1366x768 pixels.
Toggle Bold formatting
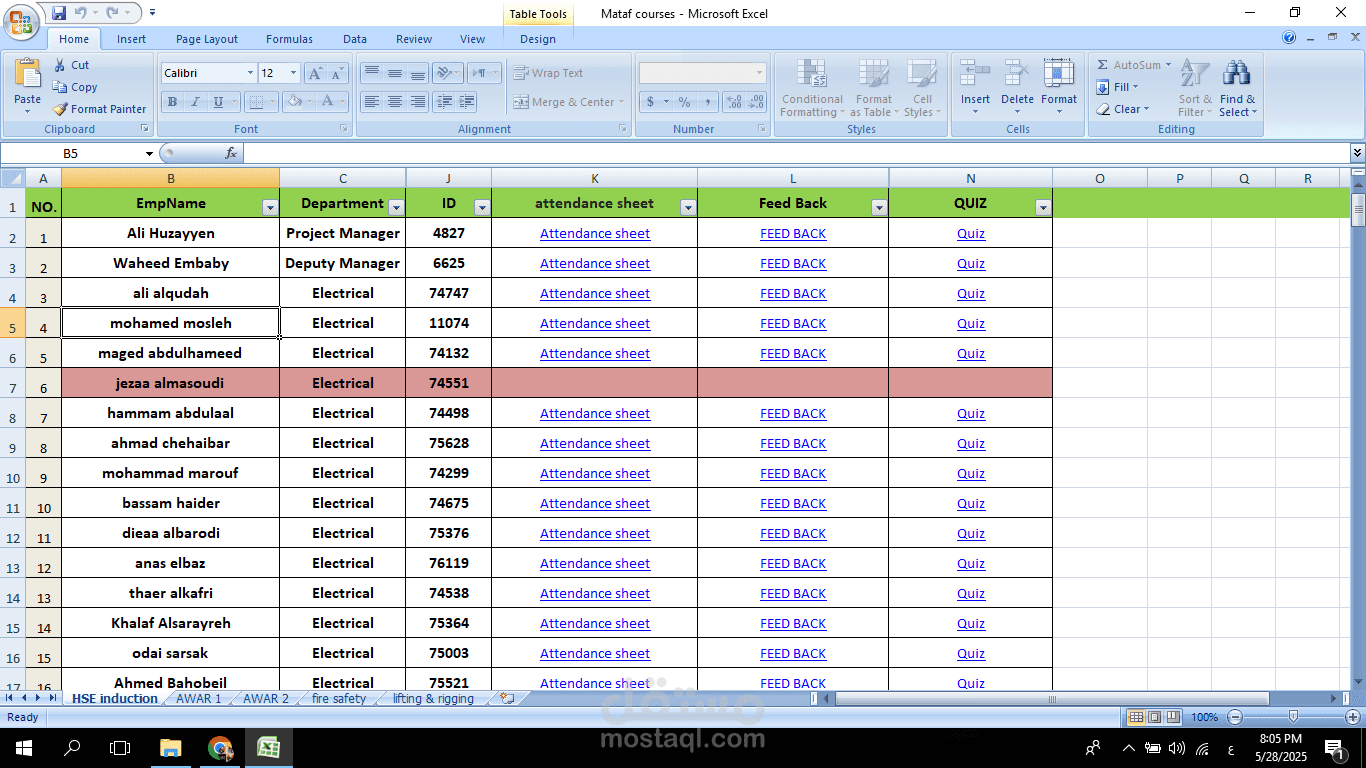coord(172,102)
